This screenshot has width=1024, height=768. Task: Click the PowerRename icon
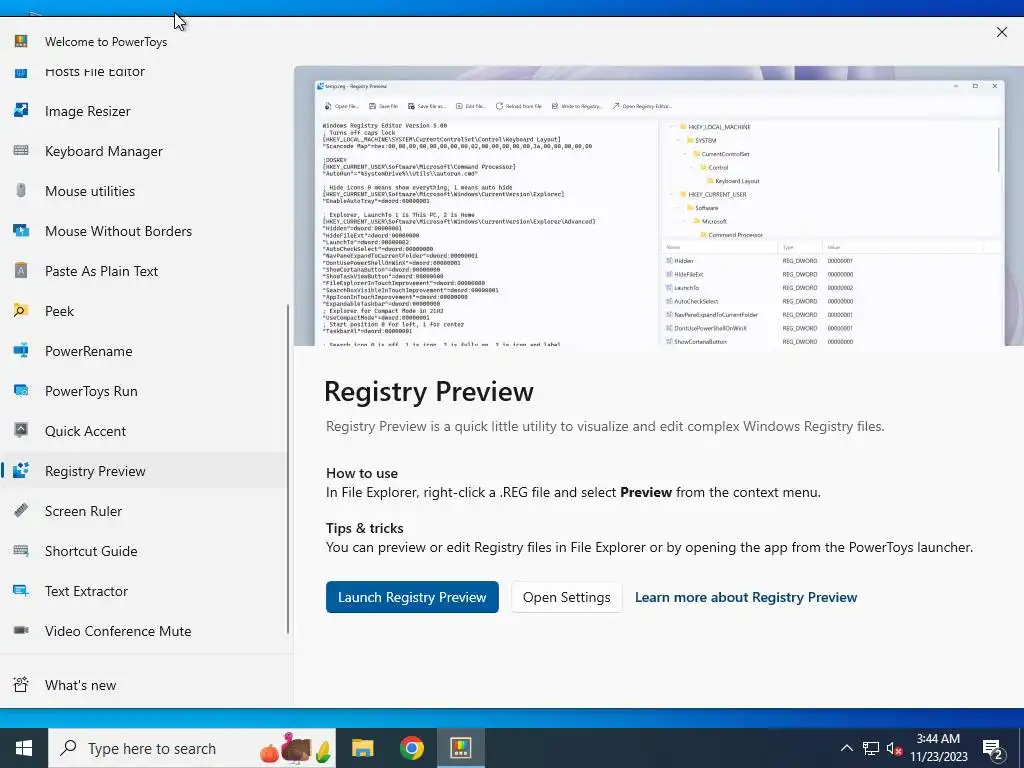pyautogui.click(x=21, y=351)
